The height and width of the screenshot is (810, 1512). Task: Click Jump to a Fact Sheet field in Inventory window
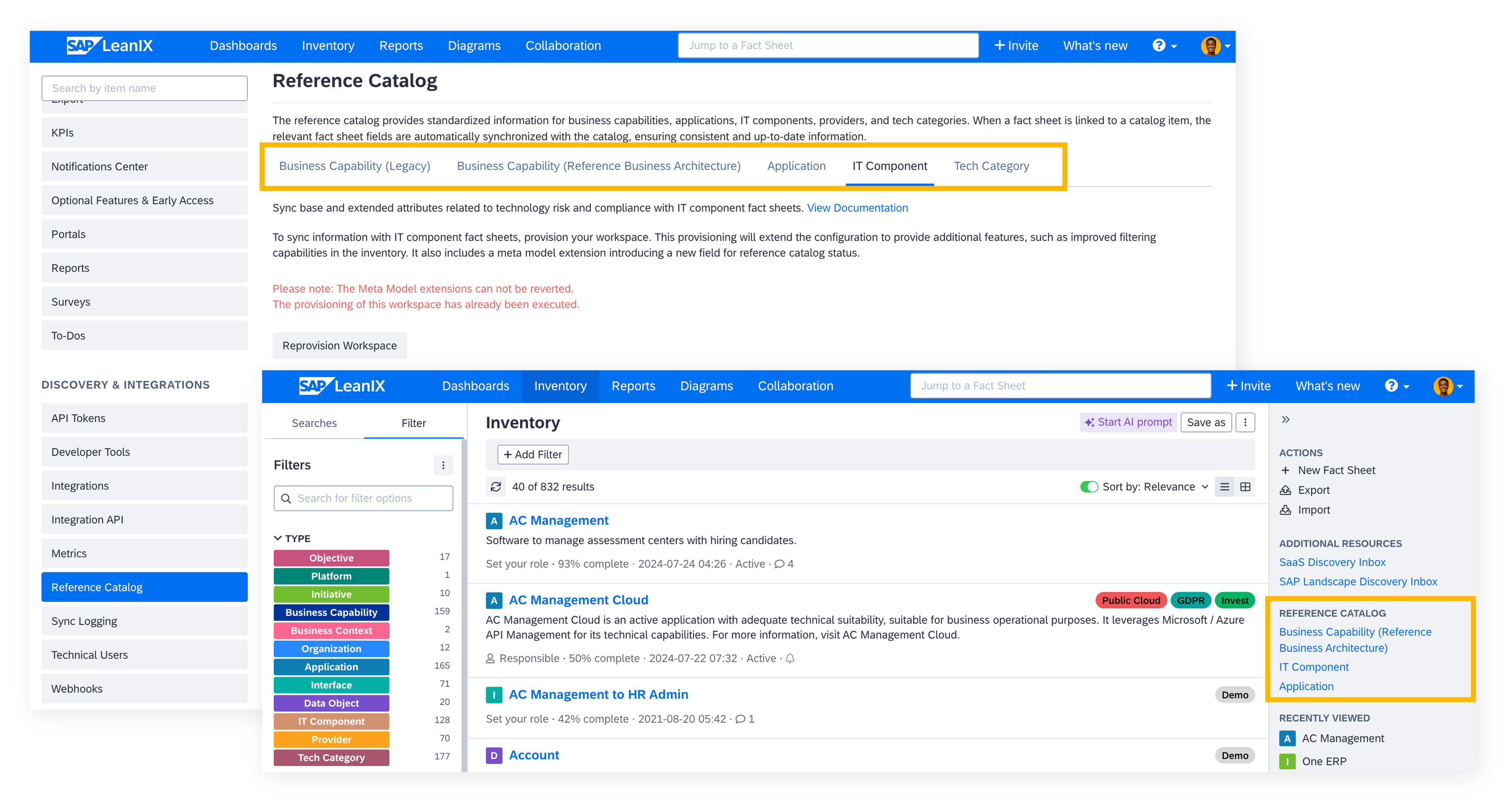[x=1060, y=385]
